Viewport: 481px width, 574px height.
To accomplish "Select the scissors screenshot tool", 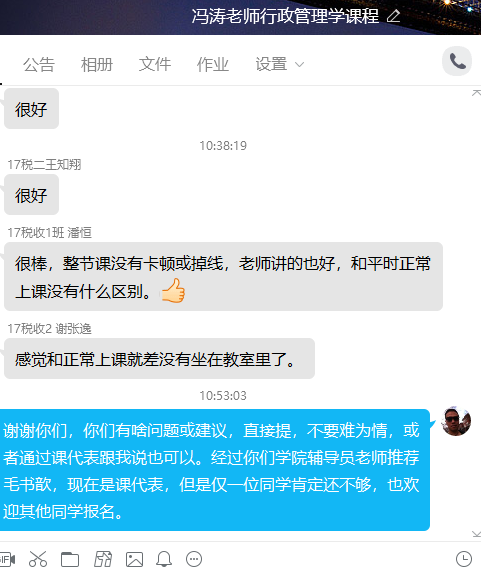I will tap(38, 559).
